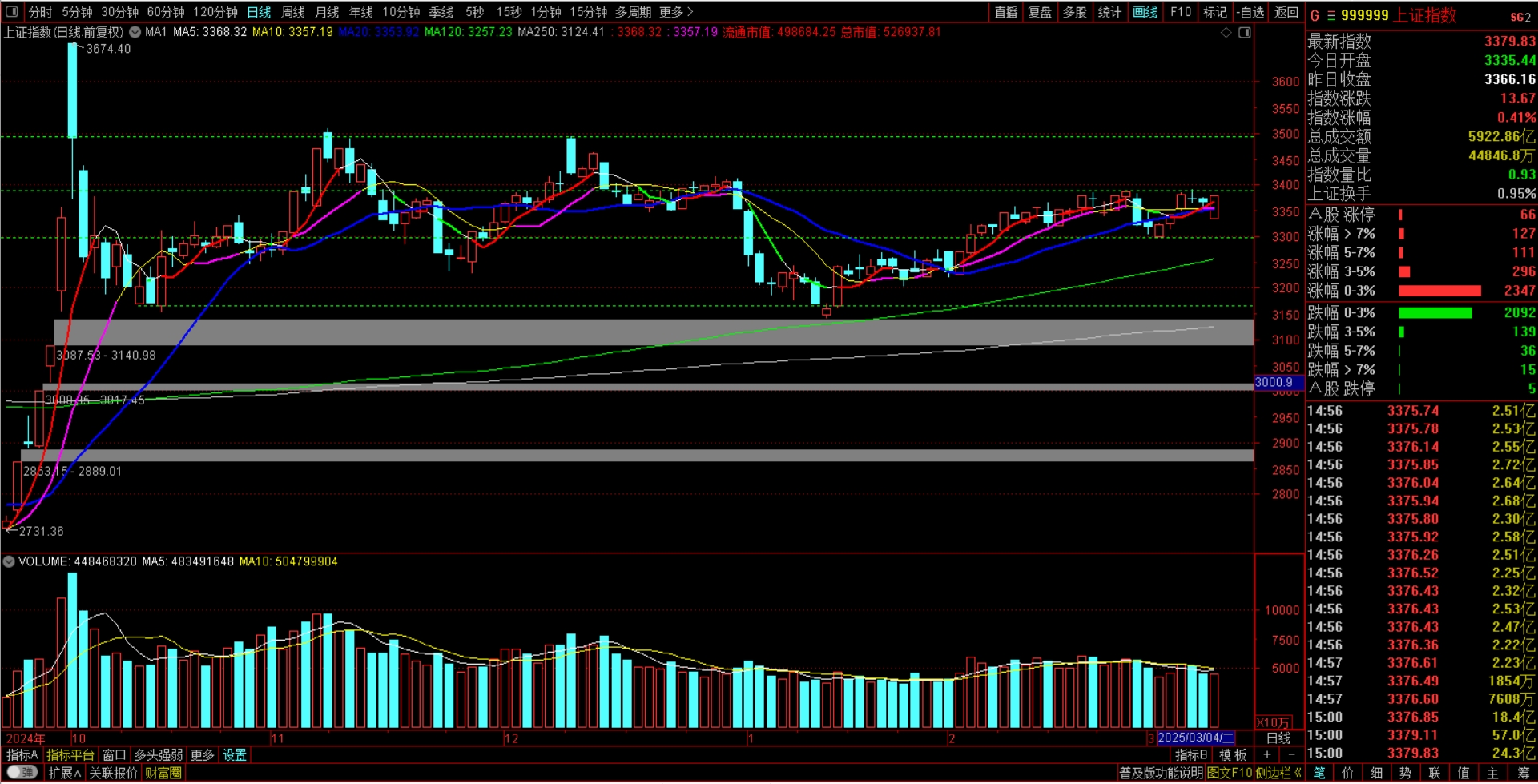Click the SG2 label in the quote header
Screen dimensions: 1538x784
[1520, 17]
